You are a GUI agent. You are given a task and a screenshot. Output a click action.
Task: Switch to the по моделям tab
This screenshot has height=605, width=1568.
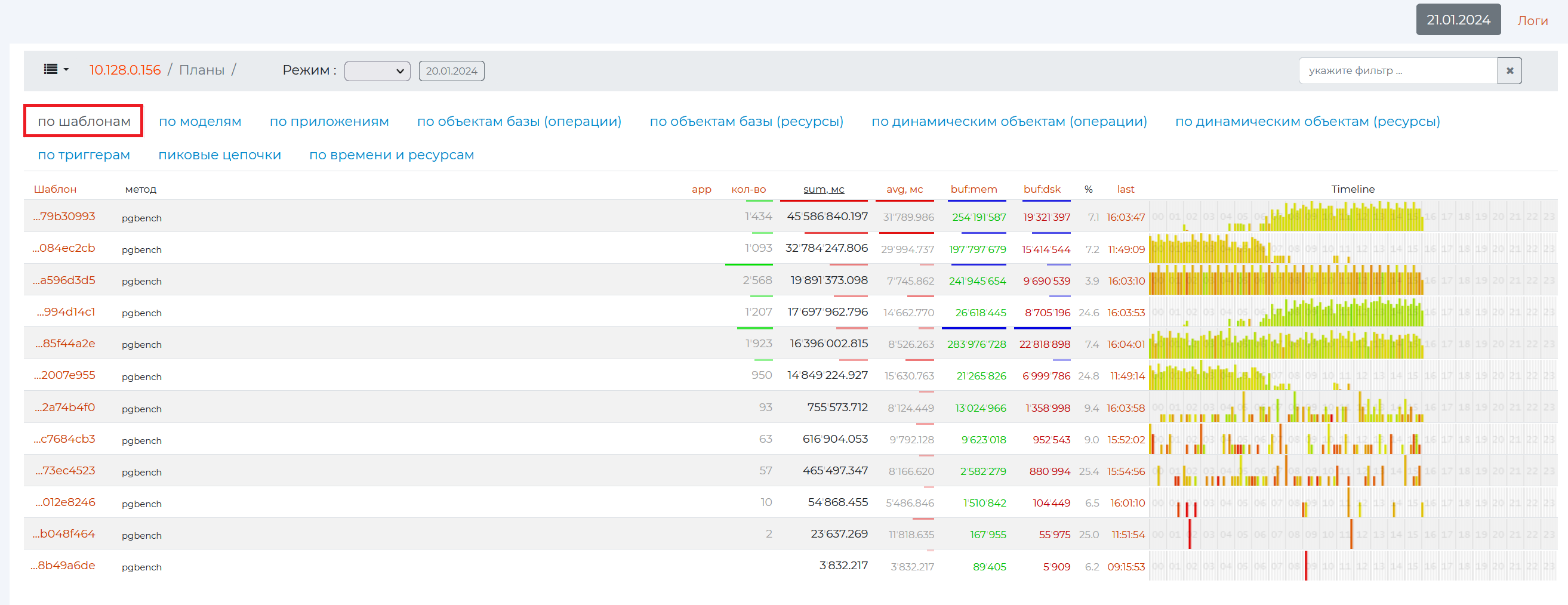tap(199, 121)
